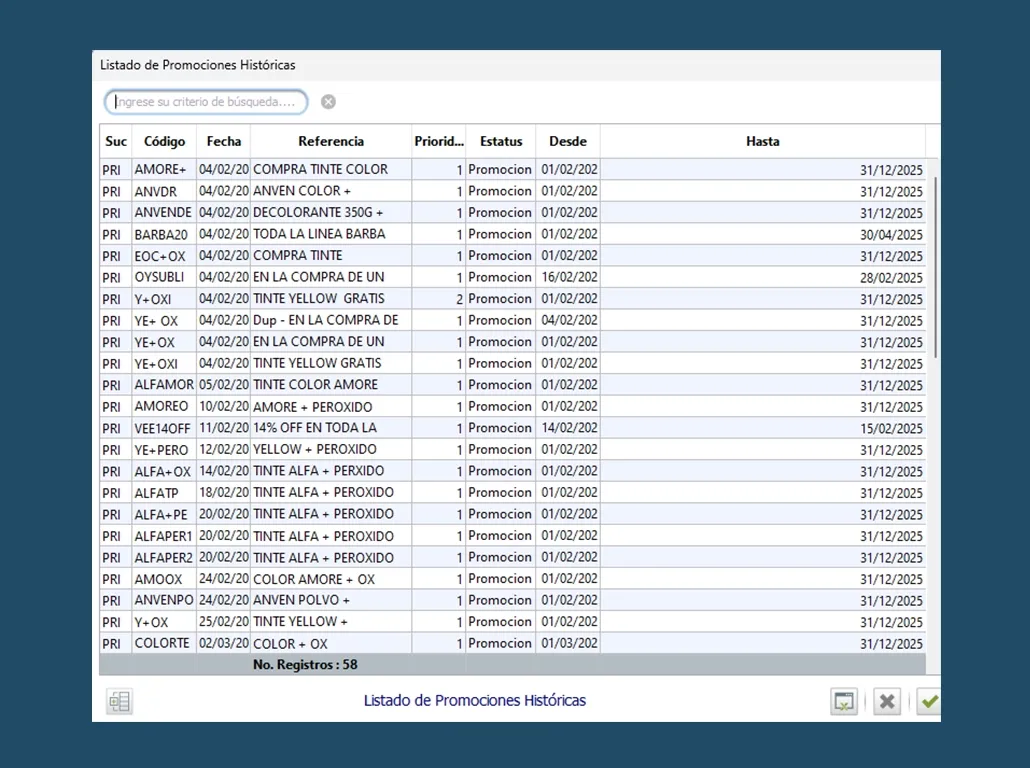The height and width of the screenshot is (768, 1030).
Task: Click the Desde column header
Action: [568, 142]
